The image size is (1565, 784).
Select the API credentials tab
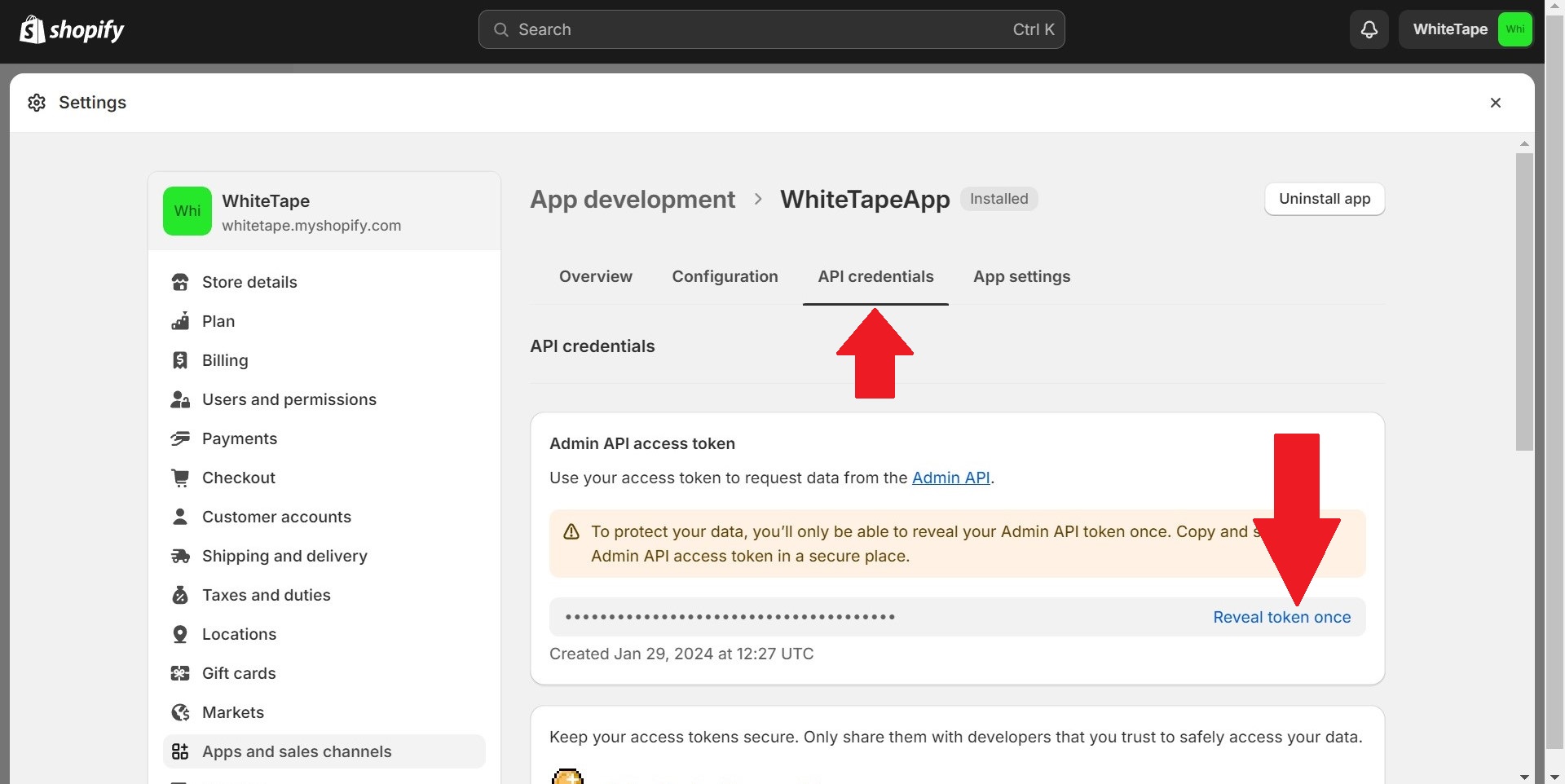(x=876, y=276)
